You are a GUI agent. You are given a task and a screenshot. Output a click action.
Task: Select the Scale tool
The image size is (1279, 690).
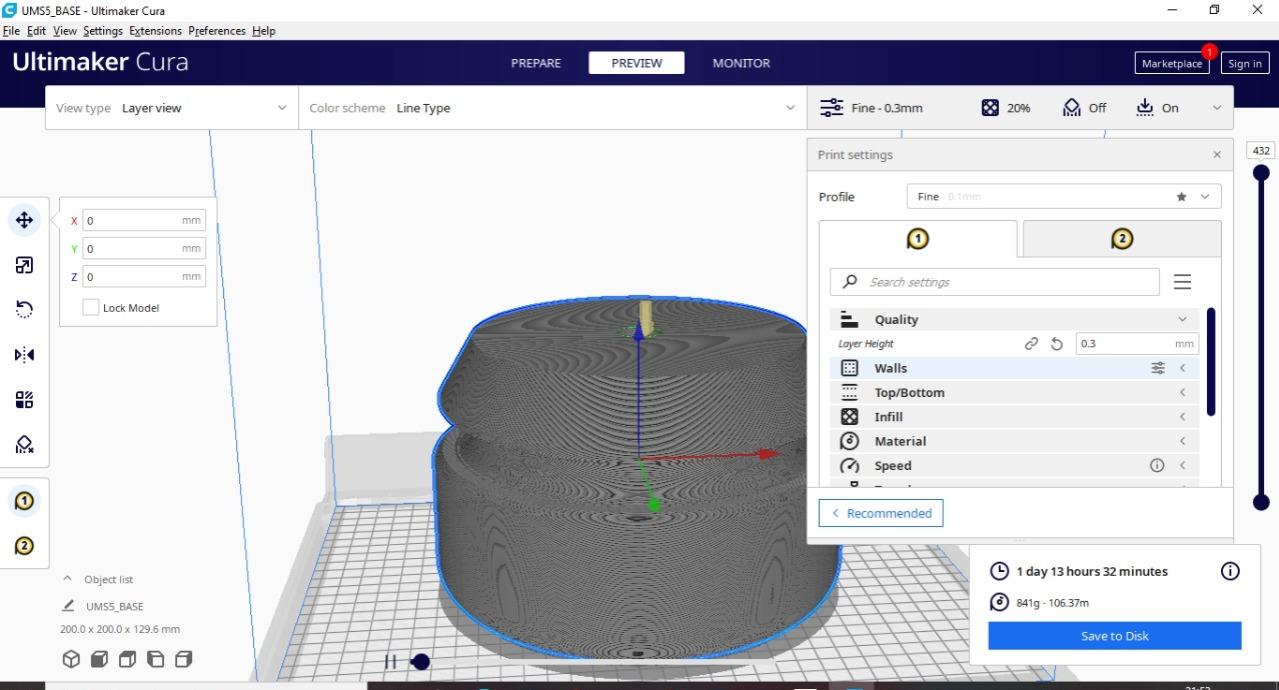(25, 265)
